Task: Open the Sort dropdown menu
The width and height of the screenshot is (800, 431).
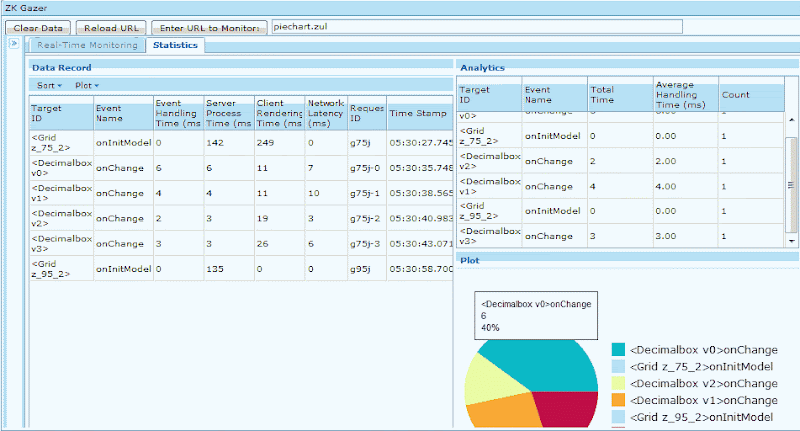Action: (x=49, y=86)
